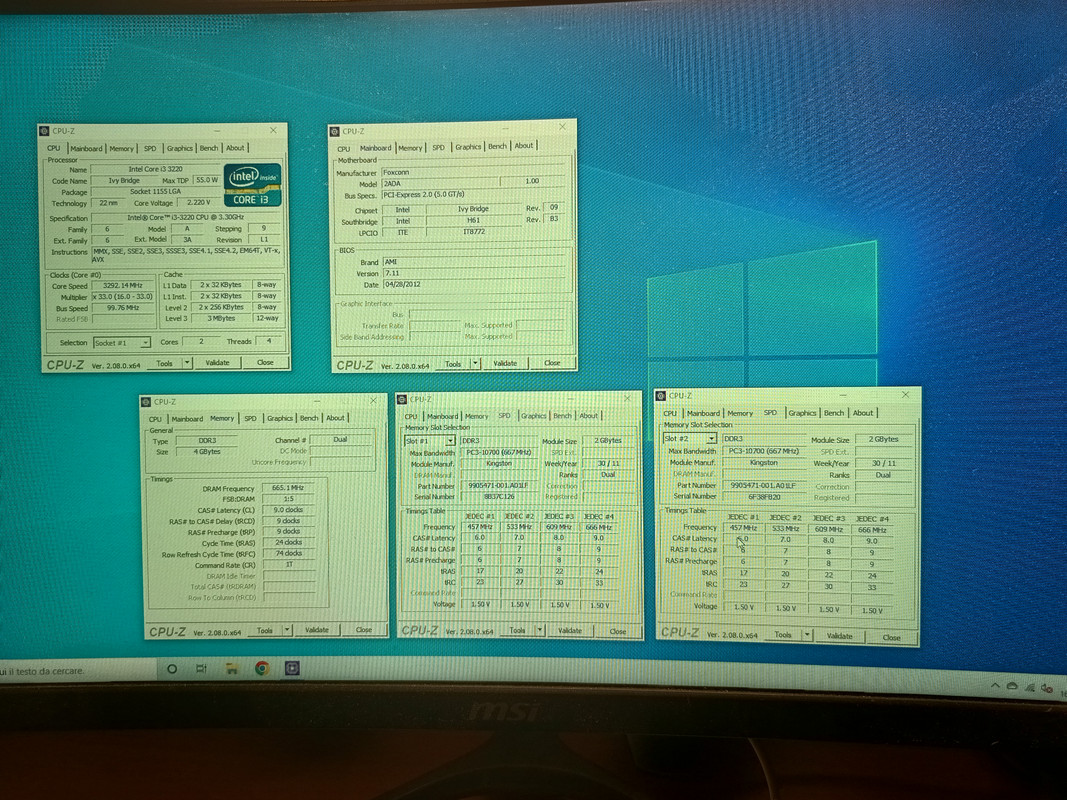
Task: Click Close button in Foxconn Mainboard window
Action: [552, 363]
